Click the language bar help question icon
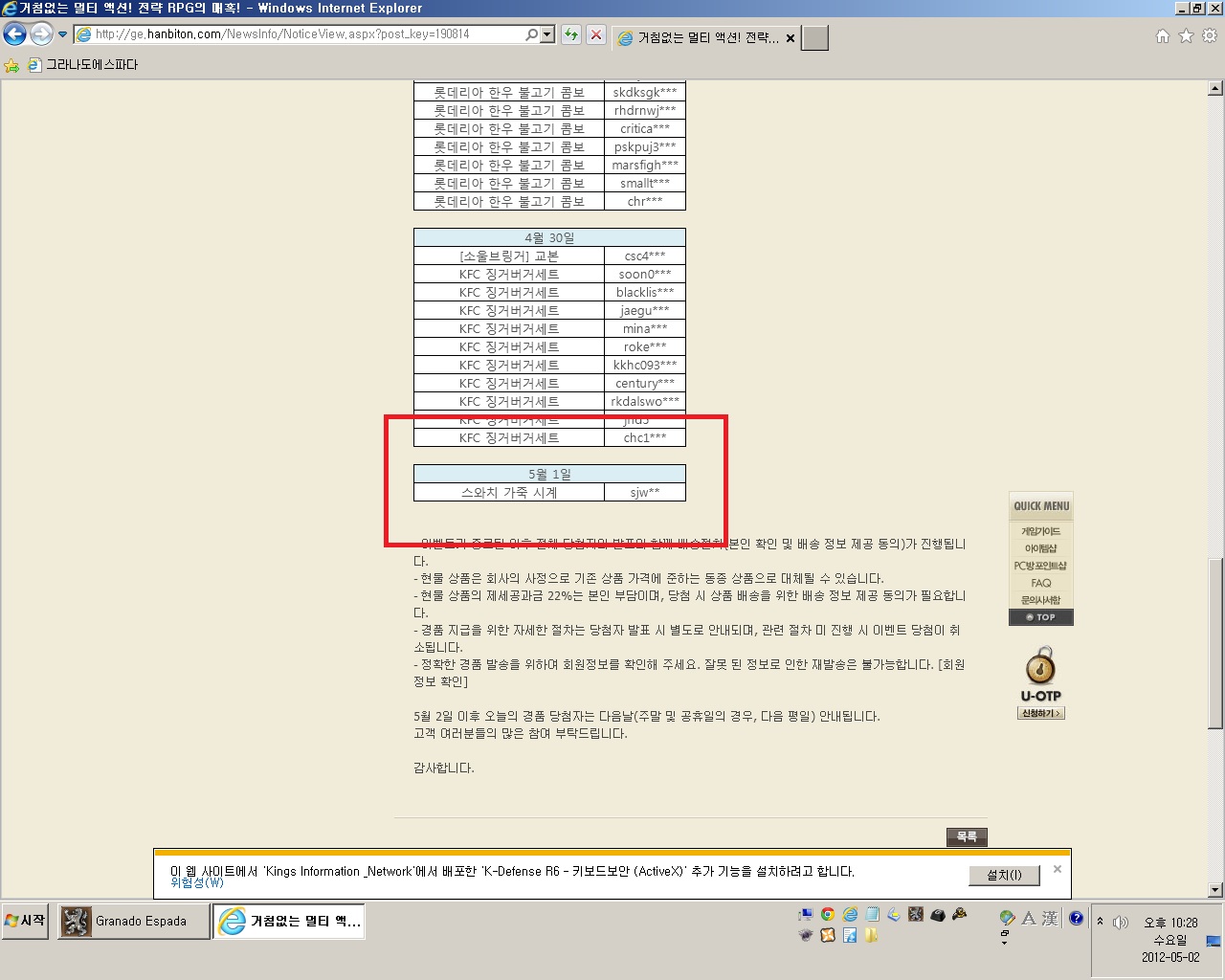This screenshot has height=980, width=1225. click(1077, 918)
